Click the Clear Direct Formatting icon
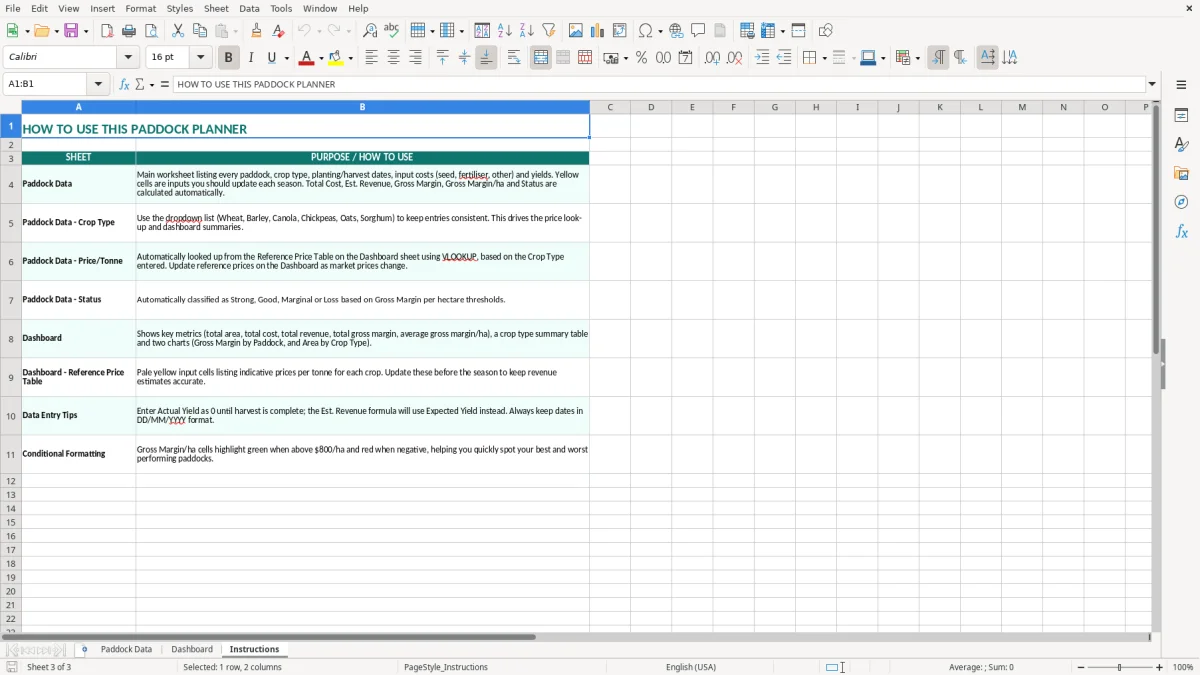Viewport: 1200px width, 675px height. (278, 31)
